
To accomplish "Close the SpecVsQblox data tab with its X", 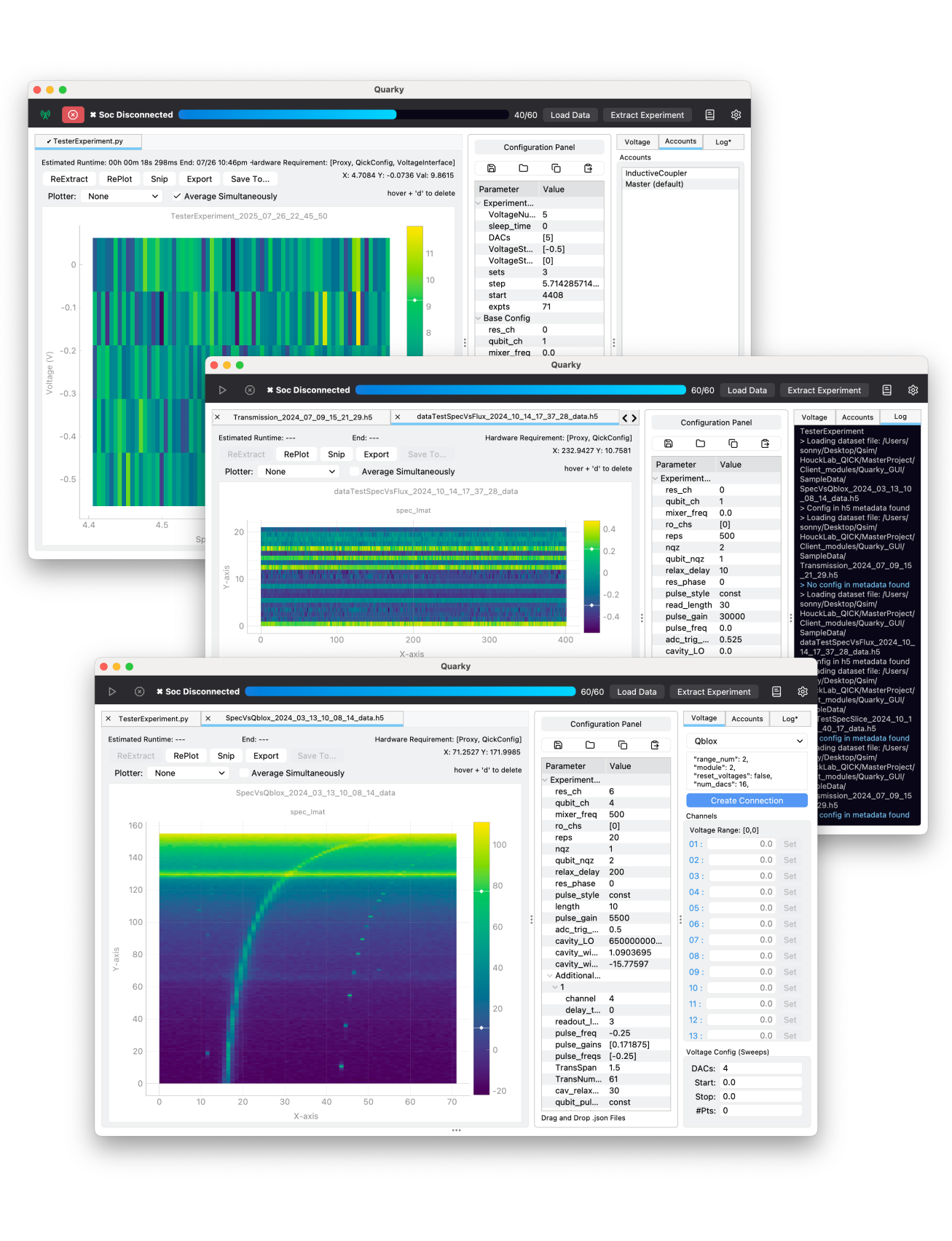I will tap(208, 718).
